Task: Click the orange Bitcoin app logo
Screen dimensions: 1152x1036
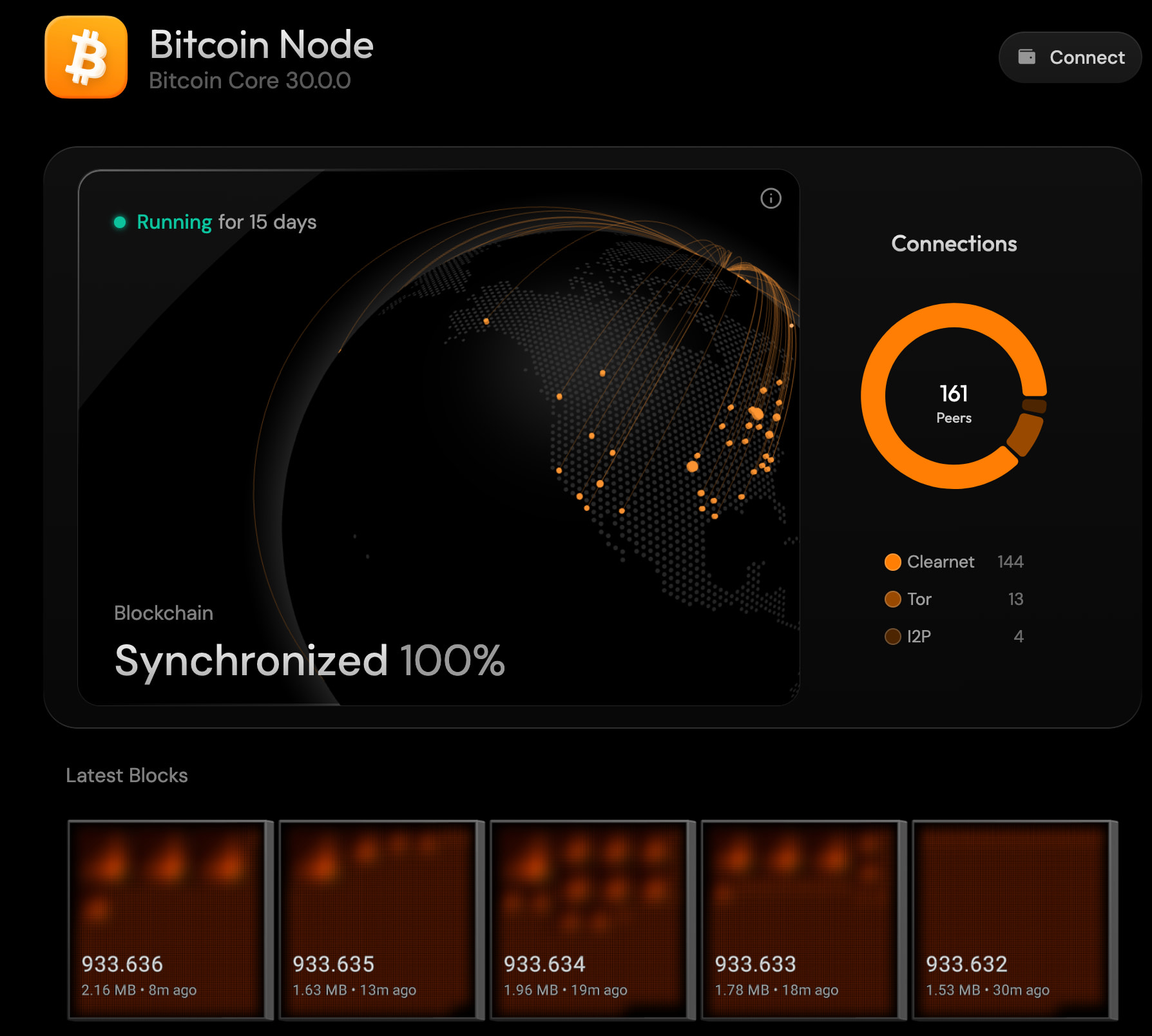Action: point(86,57)
